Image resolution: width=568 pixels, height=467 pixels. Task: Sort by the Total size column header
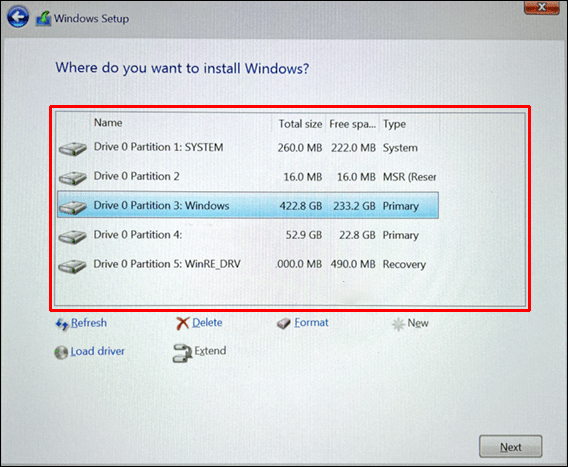[299, 123]
